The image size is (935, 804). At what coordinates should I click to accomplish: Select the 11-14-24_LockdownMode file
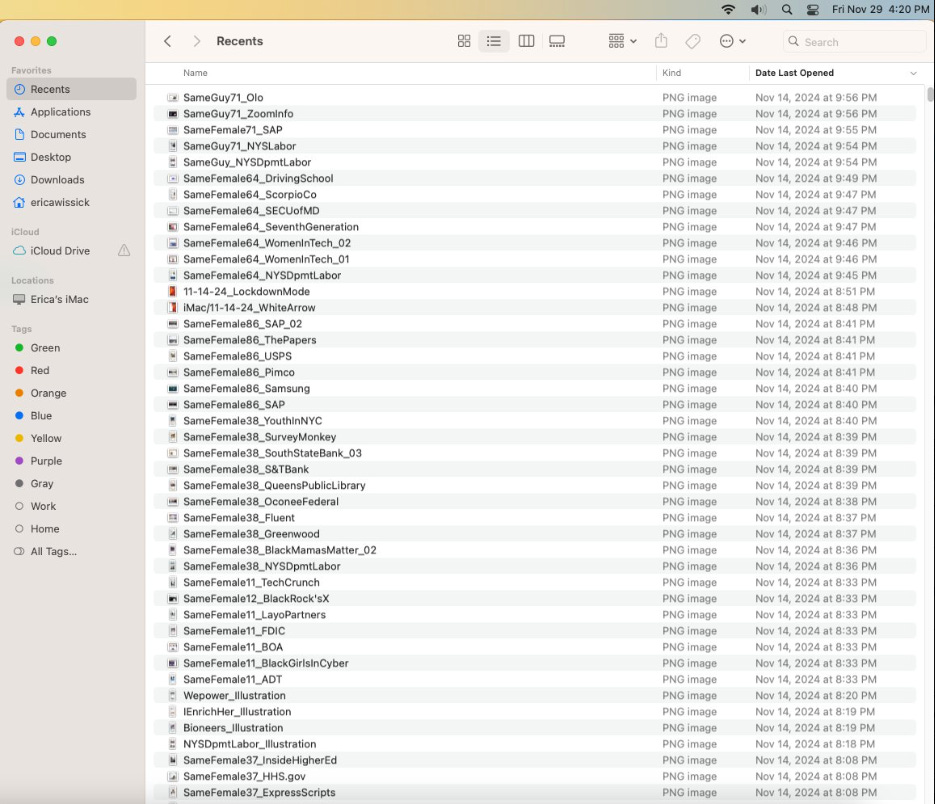(535, 292)
